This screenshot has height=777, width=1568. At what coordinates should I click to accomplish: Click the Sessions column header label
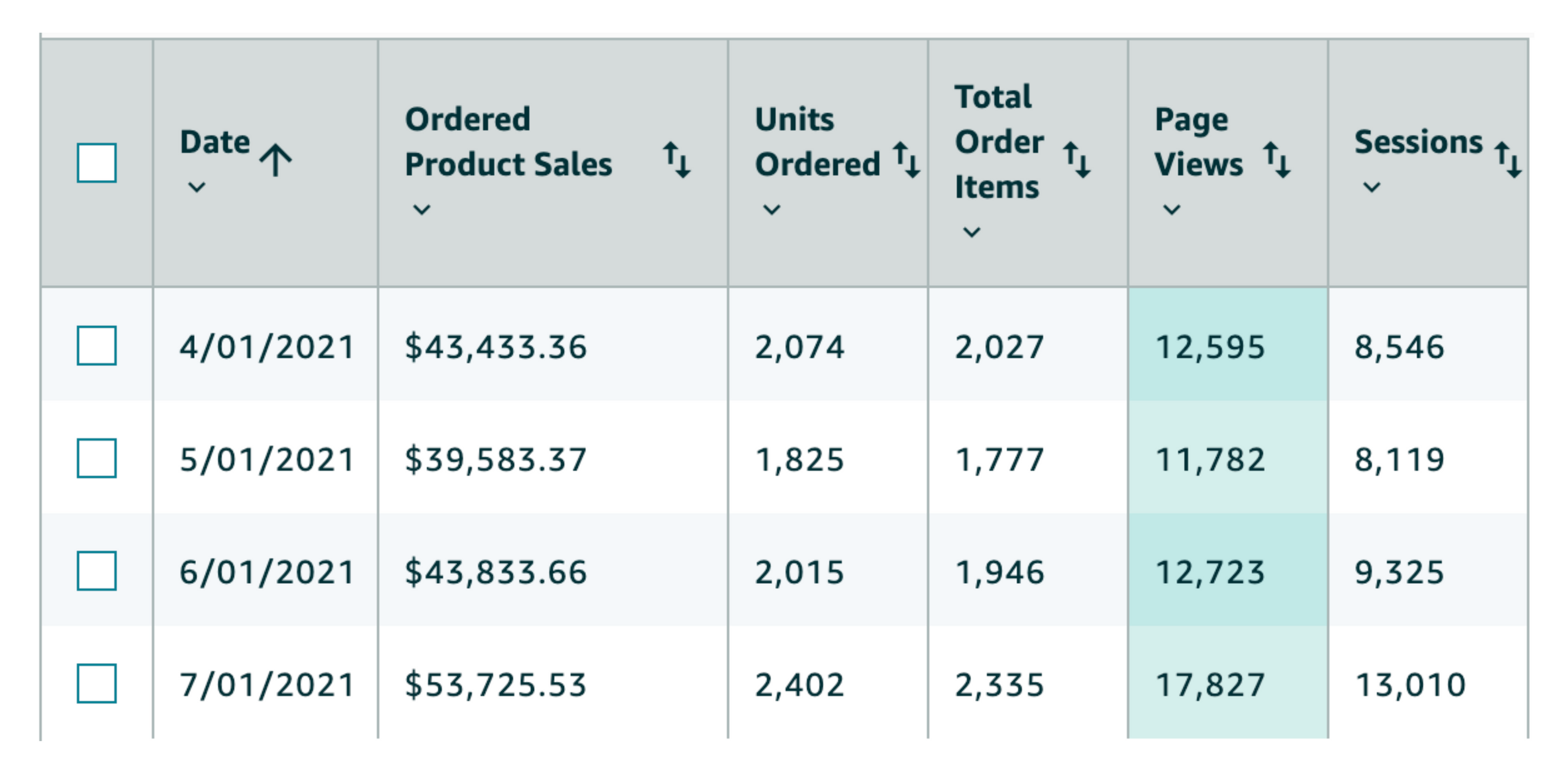point(1418,142)
